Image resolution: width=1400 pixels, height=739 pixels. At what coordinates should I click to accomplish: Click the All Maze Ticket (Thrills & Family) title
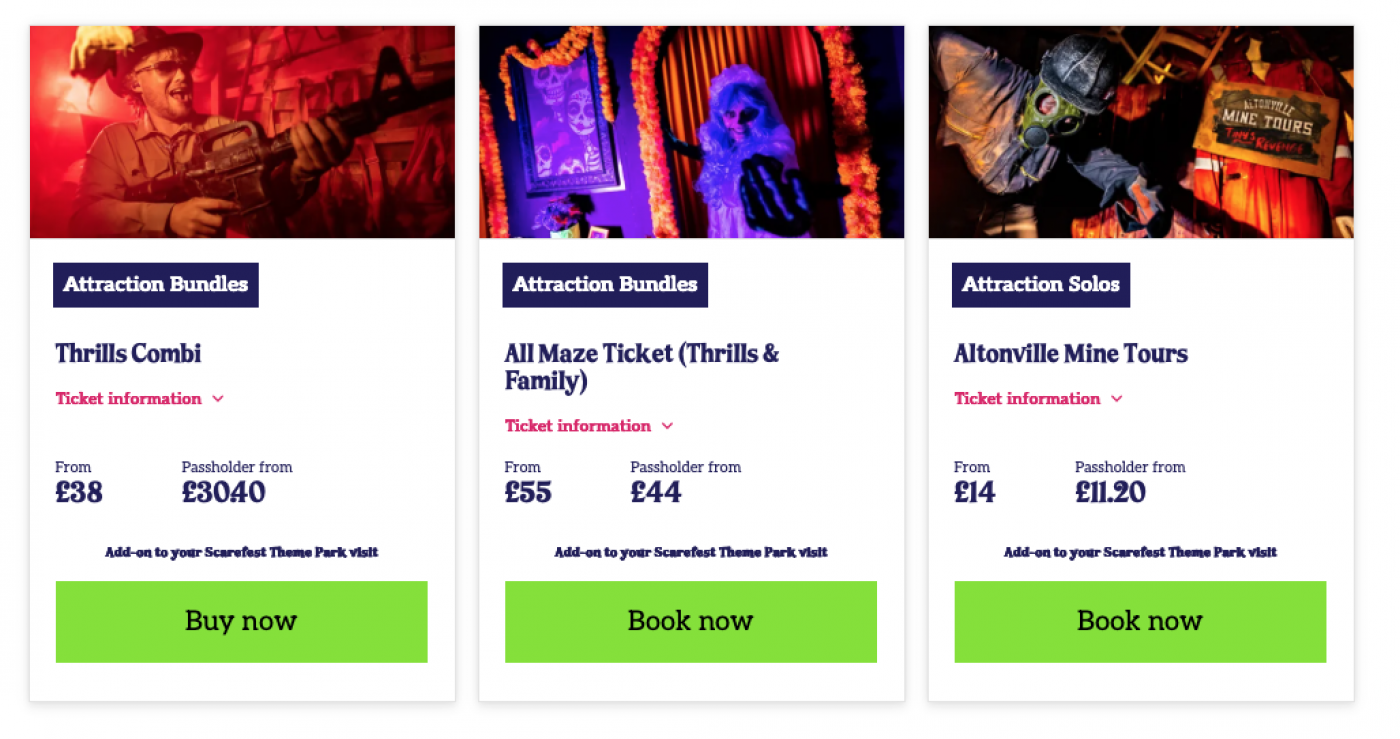point(641,367)
